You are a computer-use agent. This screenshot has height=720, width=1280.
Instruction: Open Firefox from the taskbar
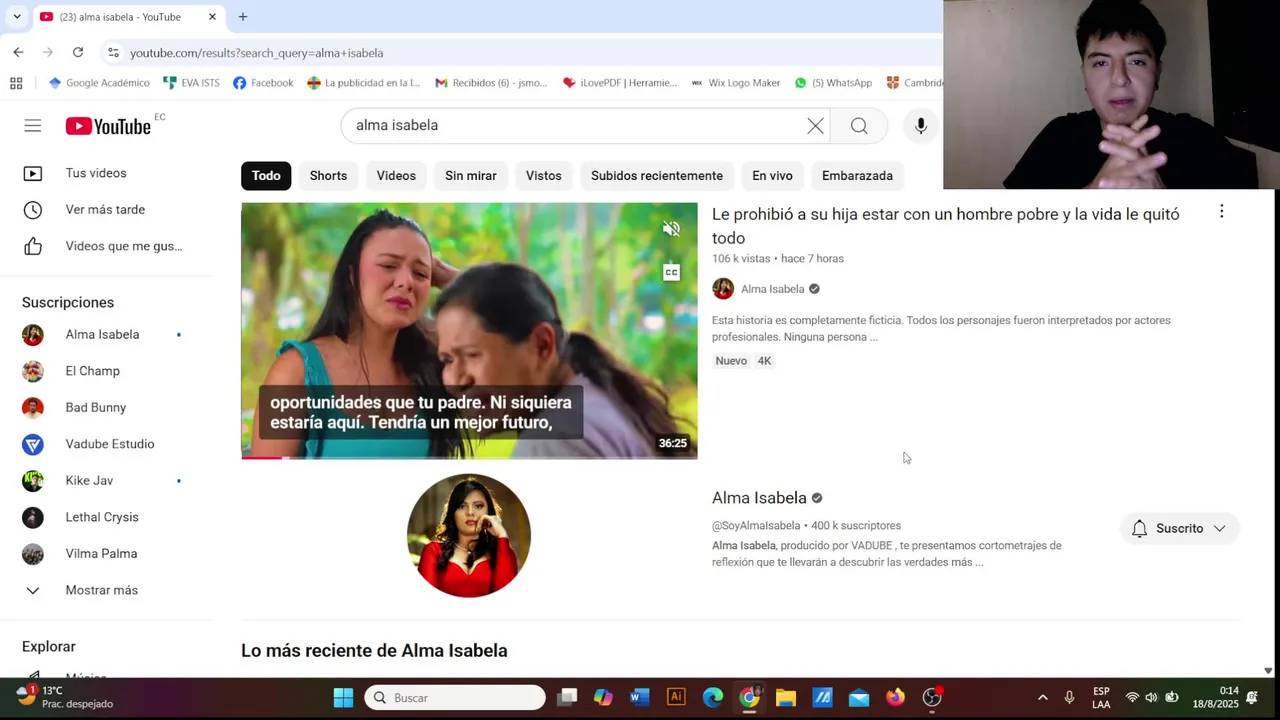pos(895,698)
